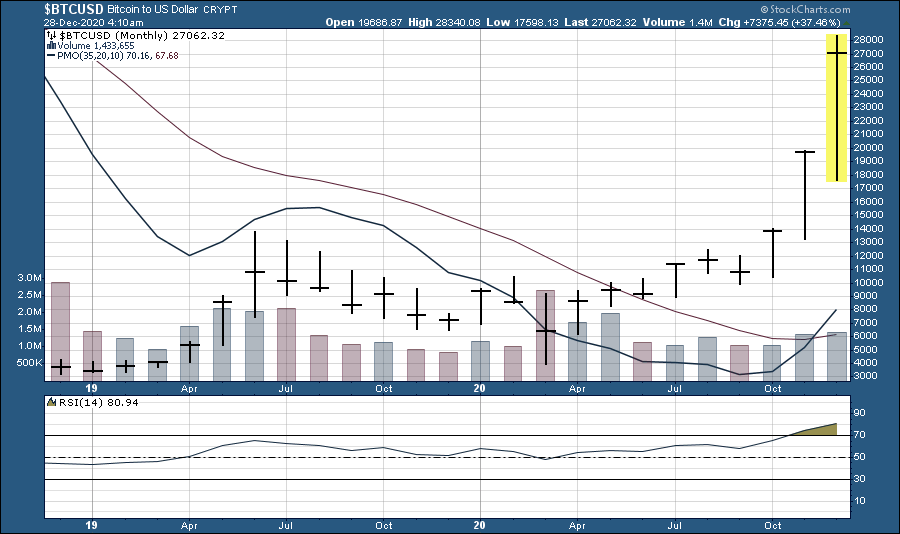The width and height of the screenshot is (900, 534).
Task: Click the Volume histogram legend icon
Action: pos(51,45)
